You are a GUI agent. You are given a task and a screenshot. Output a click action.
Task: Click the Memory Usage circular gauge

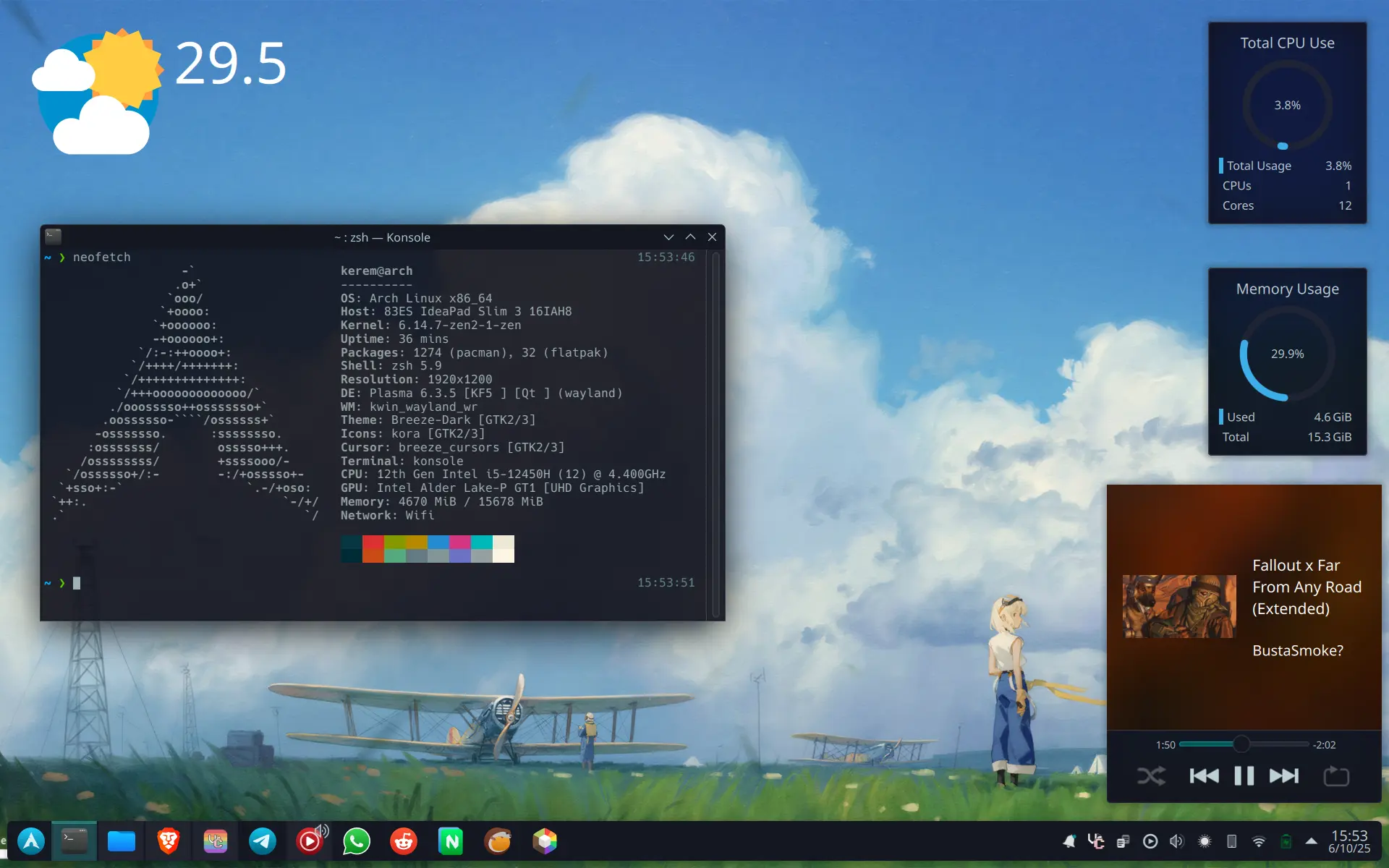[1288, 354]
